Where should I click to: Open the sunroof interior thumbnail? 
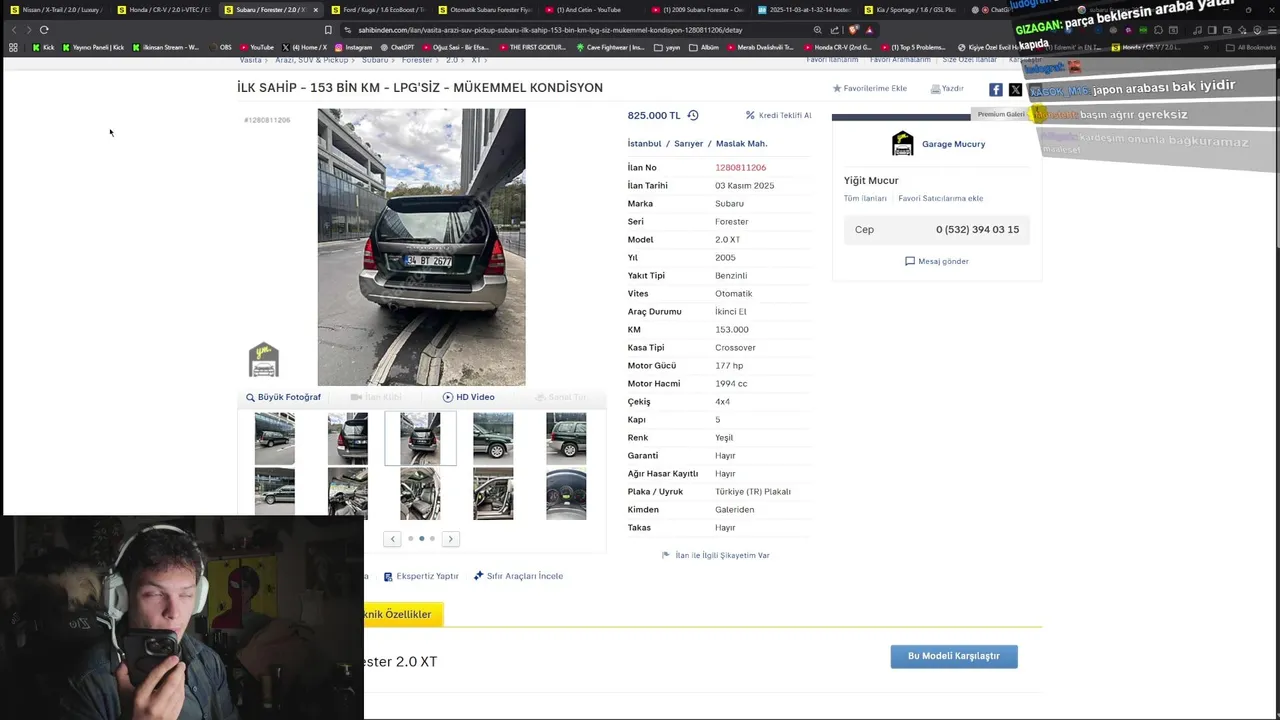(x=347, y=493)
